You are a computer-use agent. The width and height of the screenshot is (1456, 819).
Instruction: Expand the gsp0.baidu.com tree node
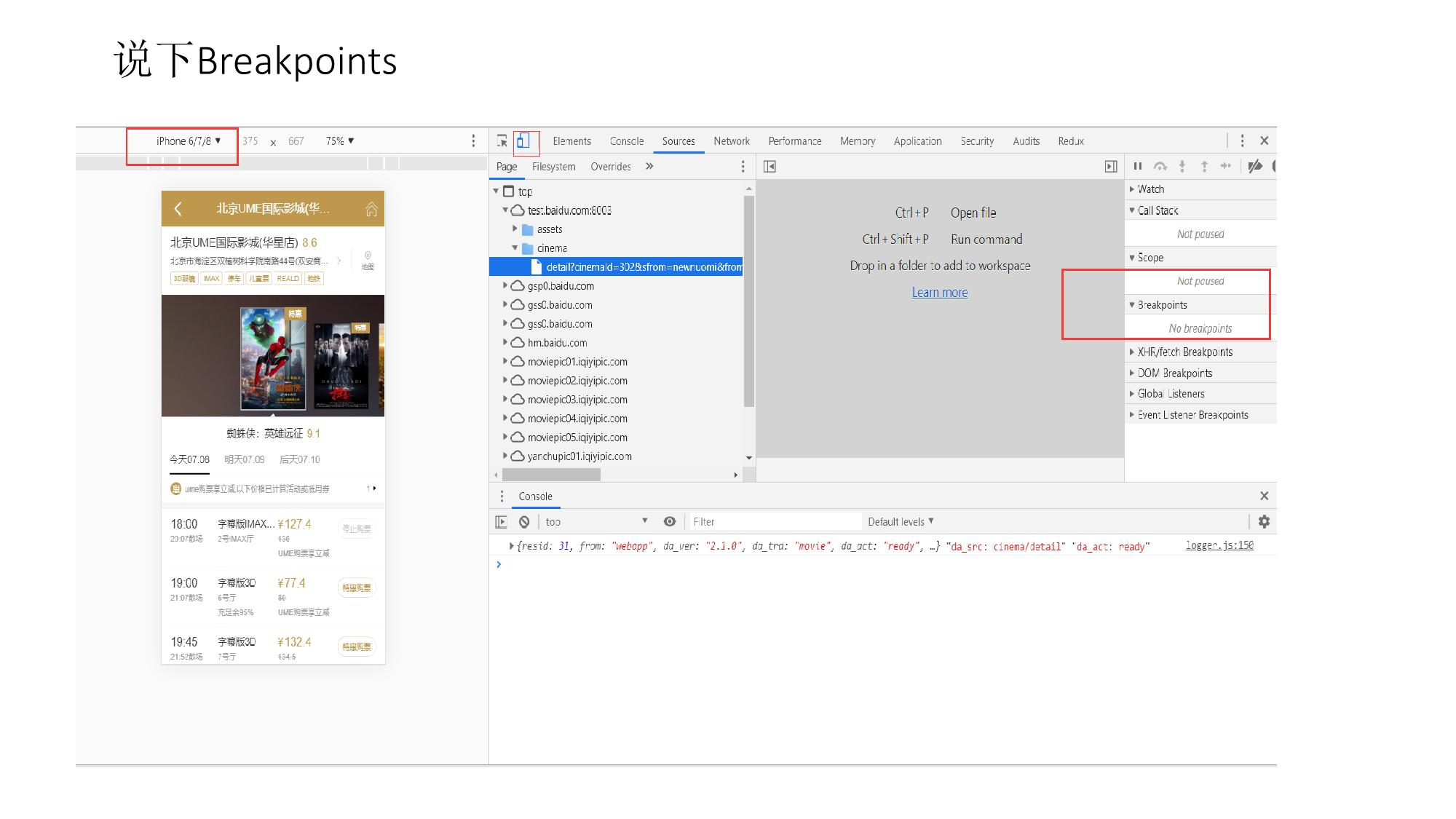[505, 286]
